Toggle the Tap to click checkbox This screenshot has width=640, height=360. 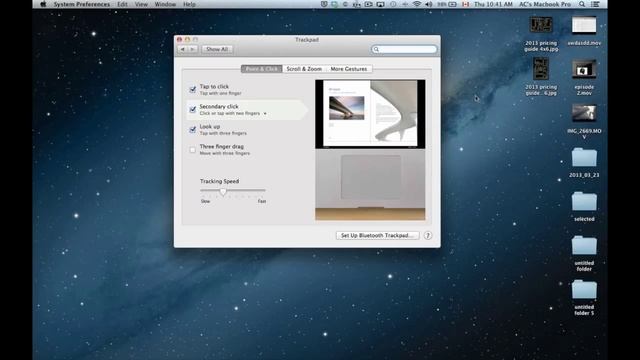coord(193,89)
